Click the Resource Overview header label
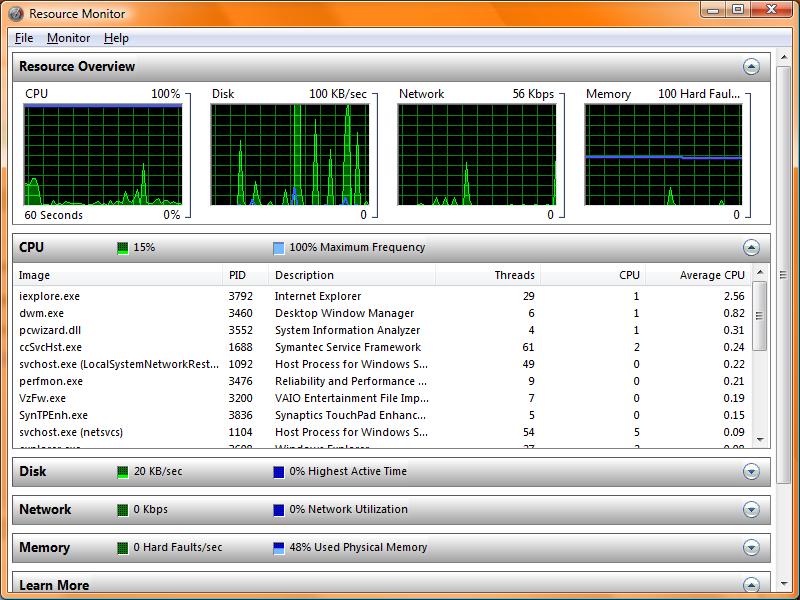This screenshot has height=600, width=800. (x=77, y=66)
